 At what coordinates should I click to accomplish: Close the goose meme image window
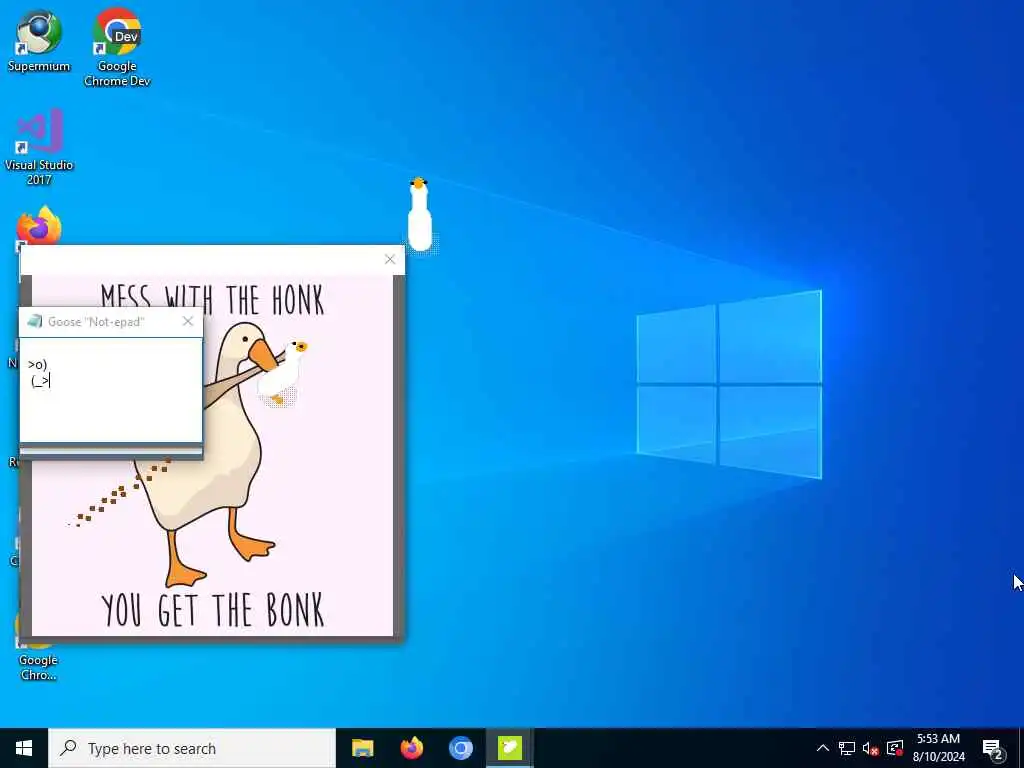(x=390, y=259)
